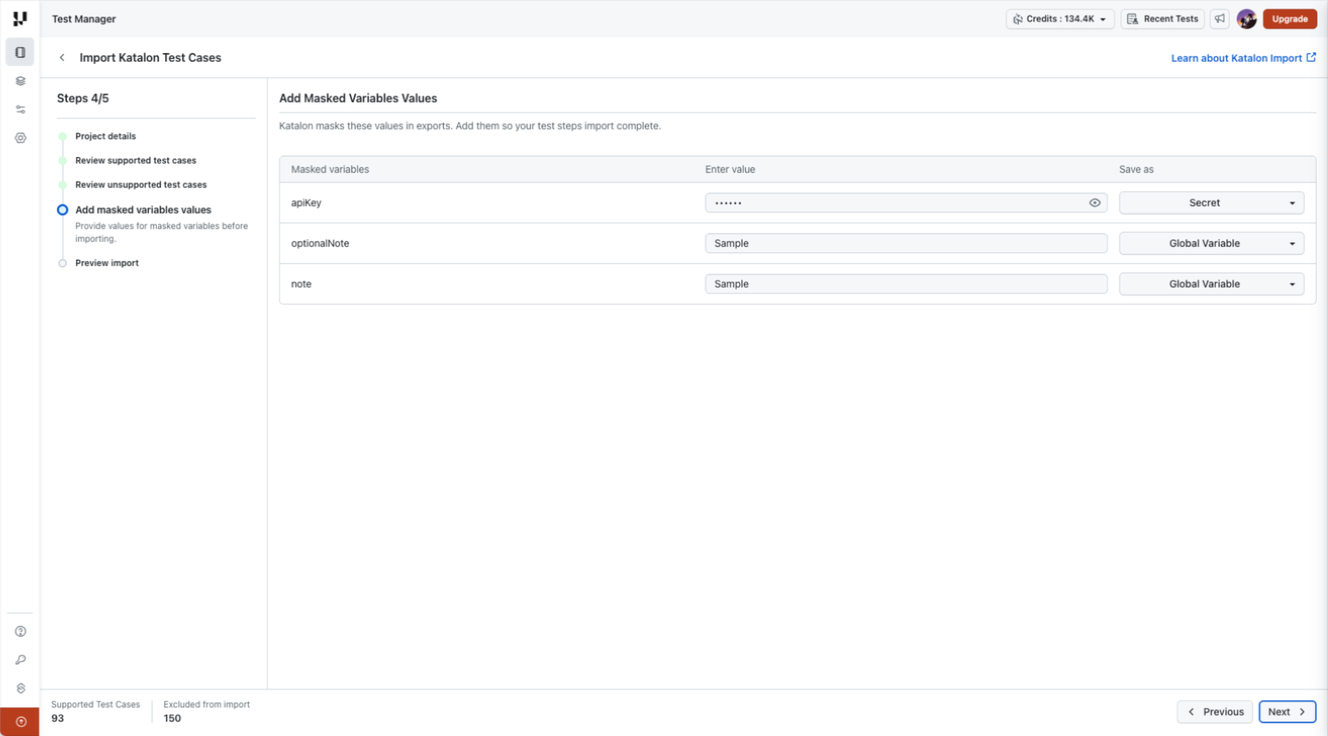Click the Enter value column header
The width and height of the screenshot is (1328, 736).
730,170
